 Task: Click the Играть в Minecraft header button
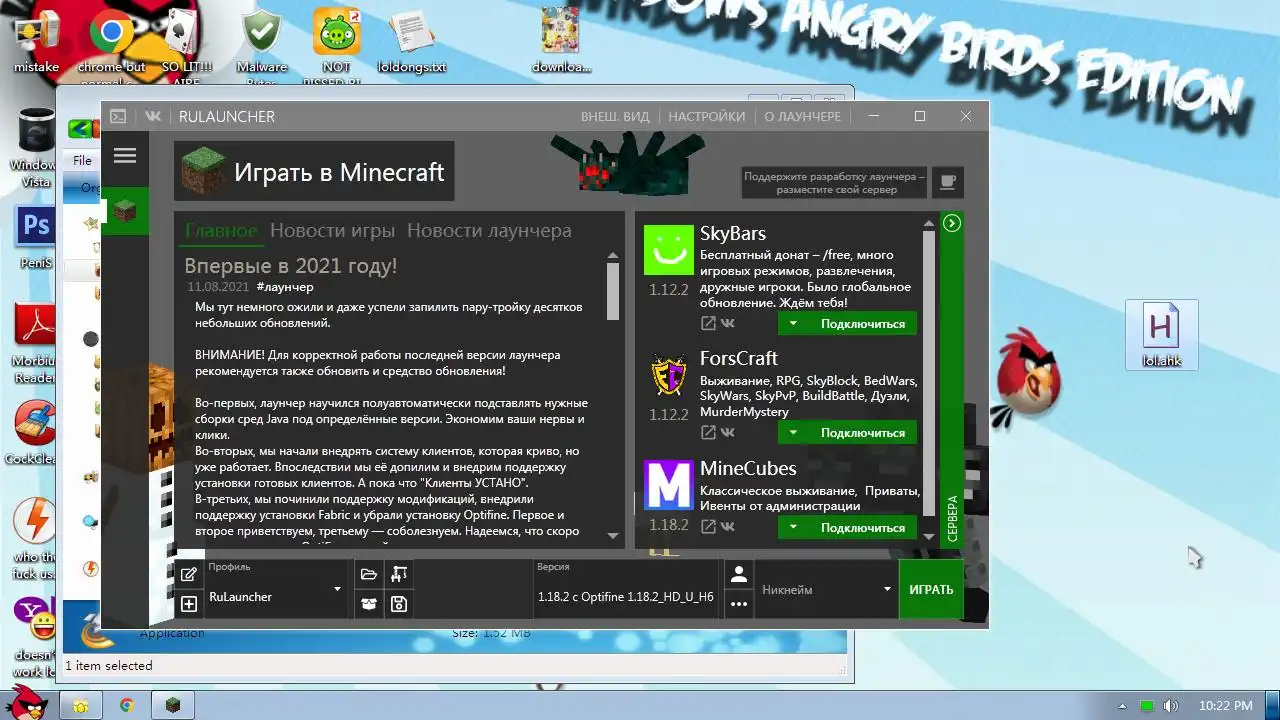[x=314, y=172]
